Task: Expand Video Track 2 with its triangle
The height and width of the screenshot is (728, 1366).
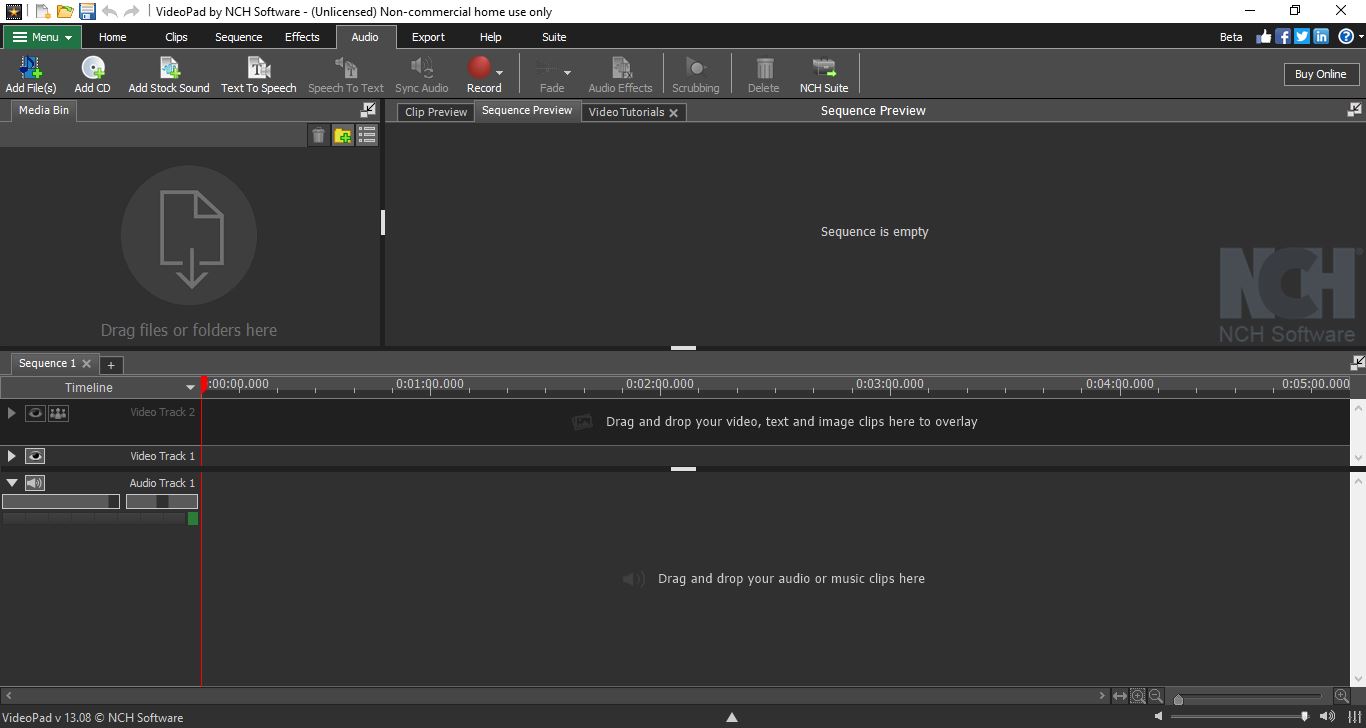Action: [12, 413]
